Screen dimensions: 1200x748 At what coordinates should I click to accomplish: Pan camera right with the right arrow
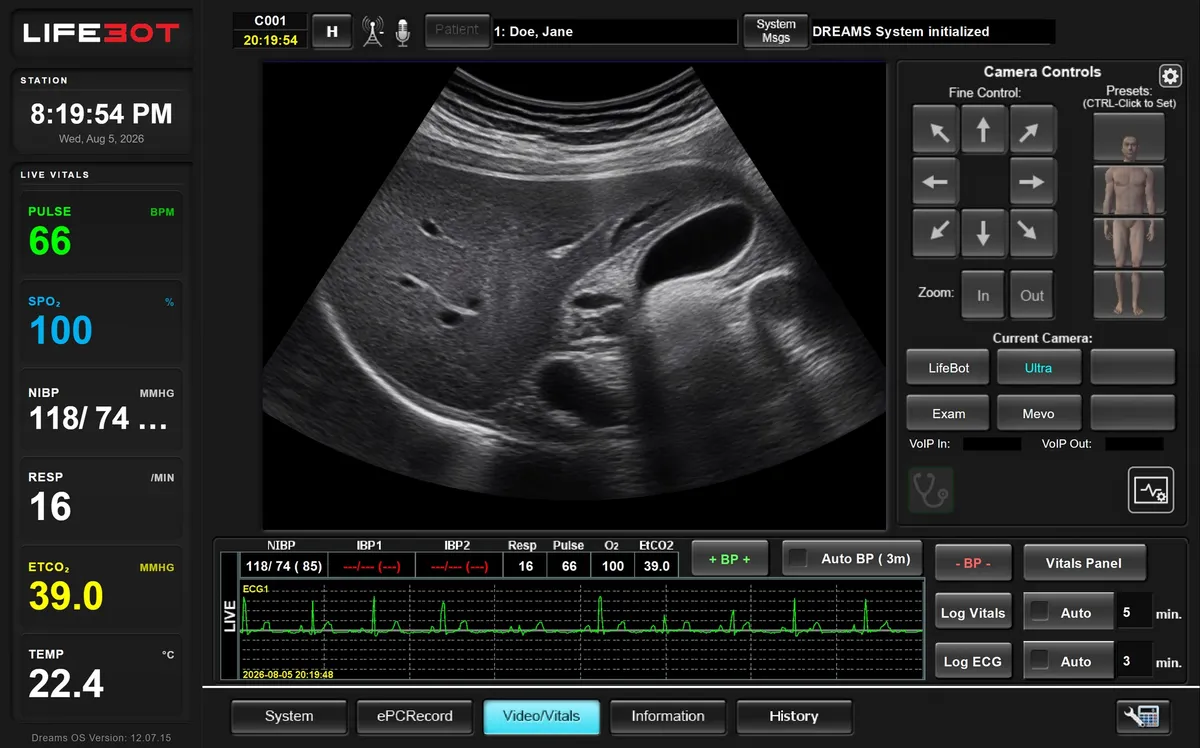pos(1032,182)
